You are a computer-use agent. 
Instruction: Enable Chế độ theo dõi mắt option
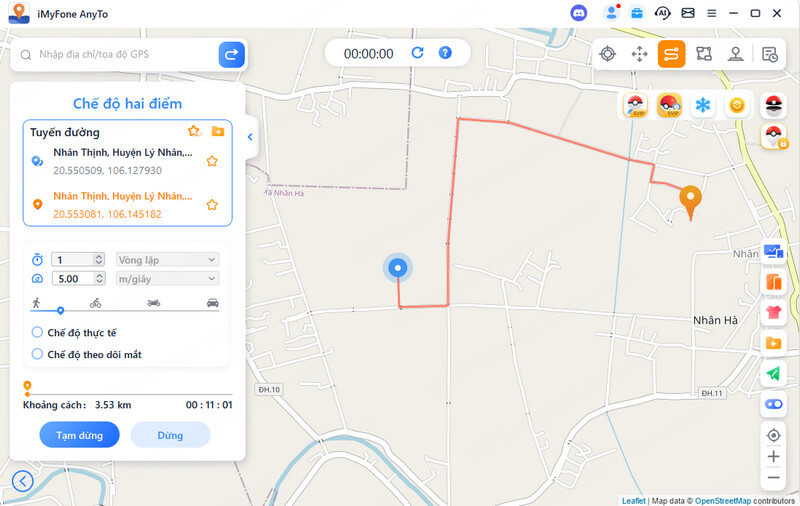click(x=37, y=354)
